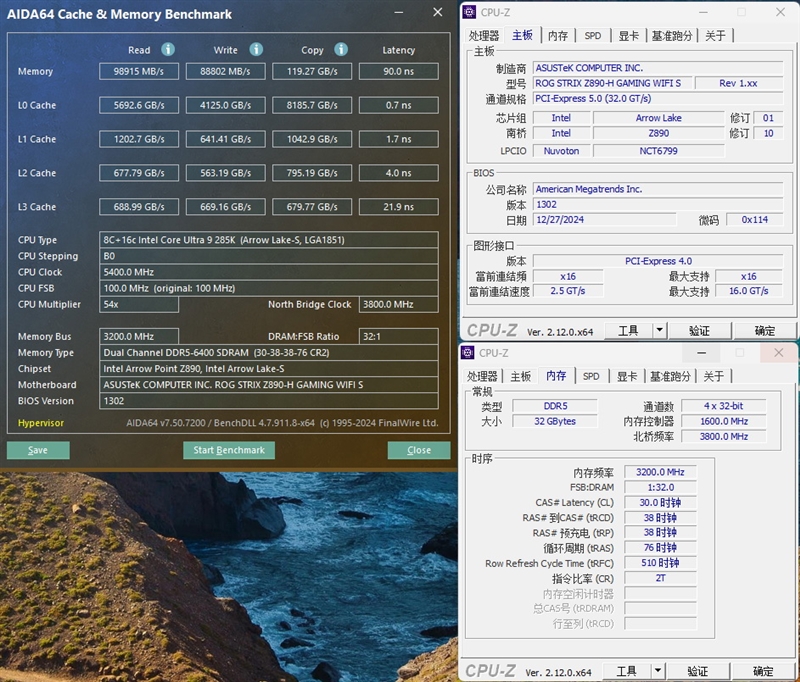Click LPCIO NCT6799 field
Screen dimensions: 800x682
658,151
